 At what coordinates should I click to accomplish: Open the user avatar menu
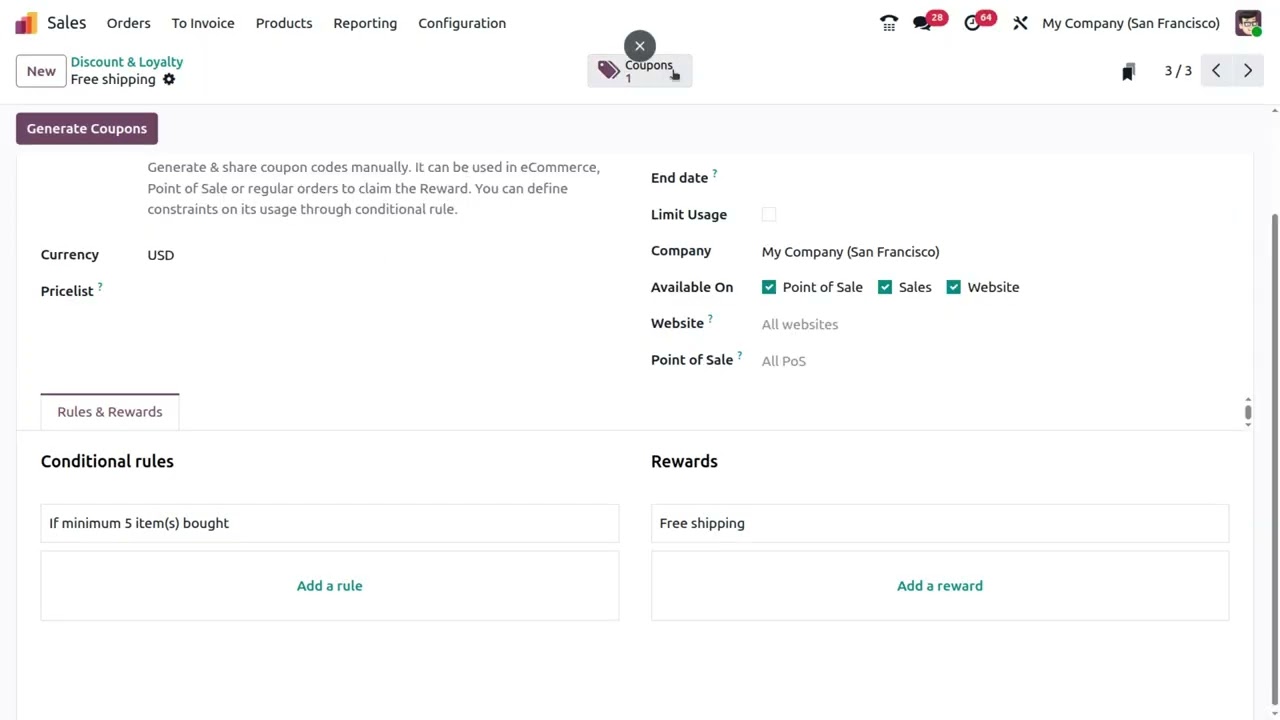(x=1248, y=23)
